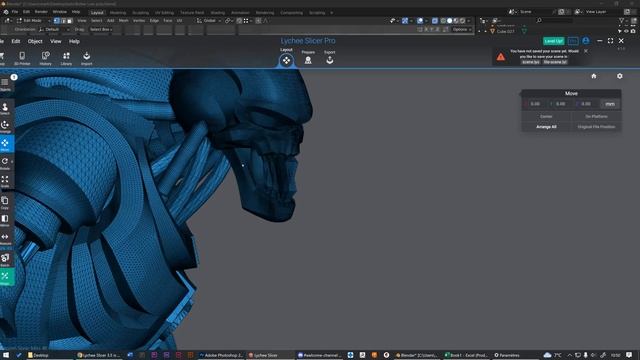
Task: Open the Objects list panel
Action: tap(5, 84)
